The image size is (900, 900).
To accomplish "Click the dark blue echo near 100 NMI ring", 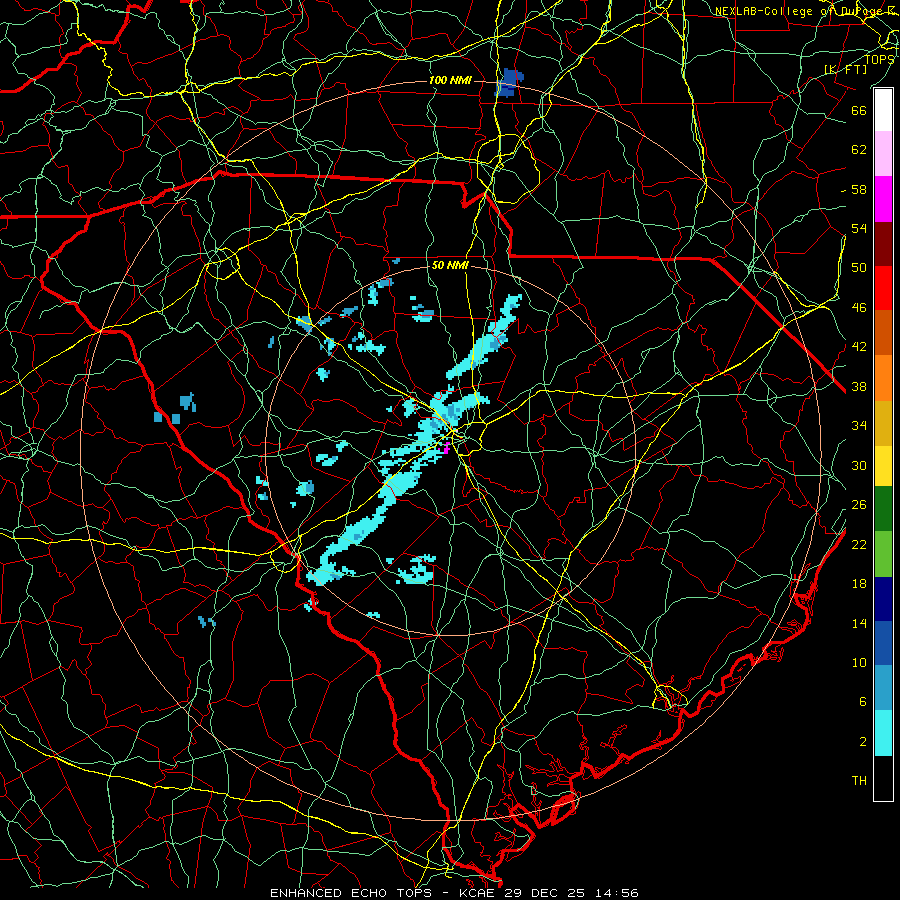I will click(509, 82).
